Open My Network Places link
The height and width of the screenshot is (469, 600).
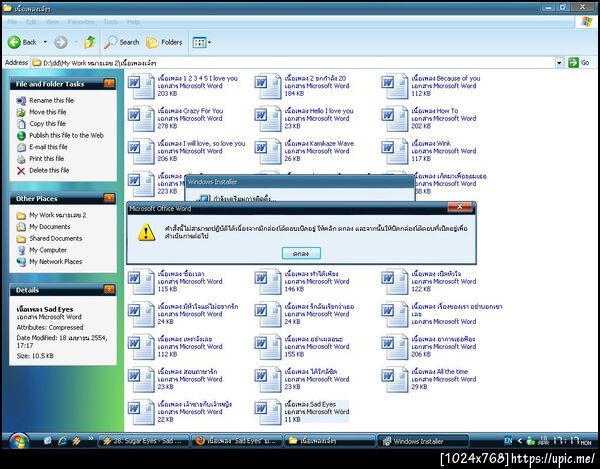(x=49, y=262)
